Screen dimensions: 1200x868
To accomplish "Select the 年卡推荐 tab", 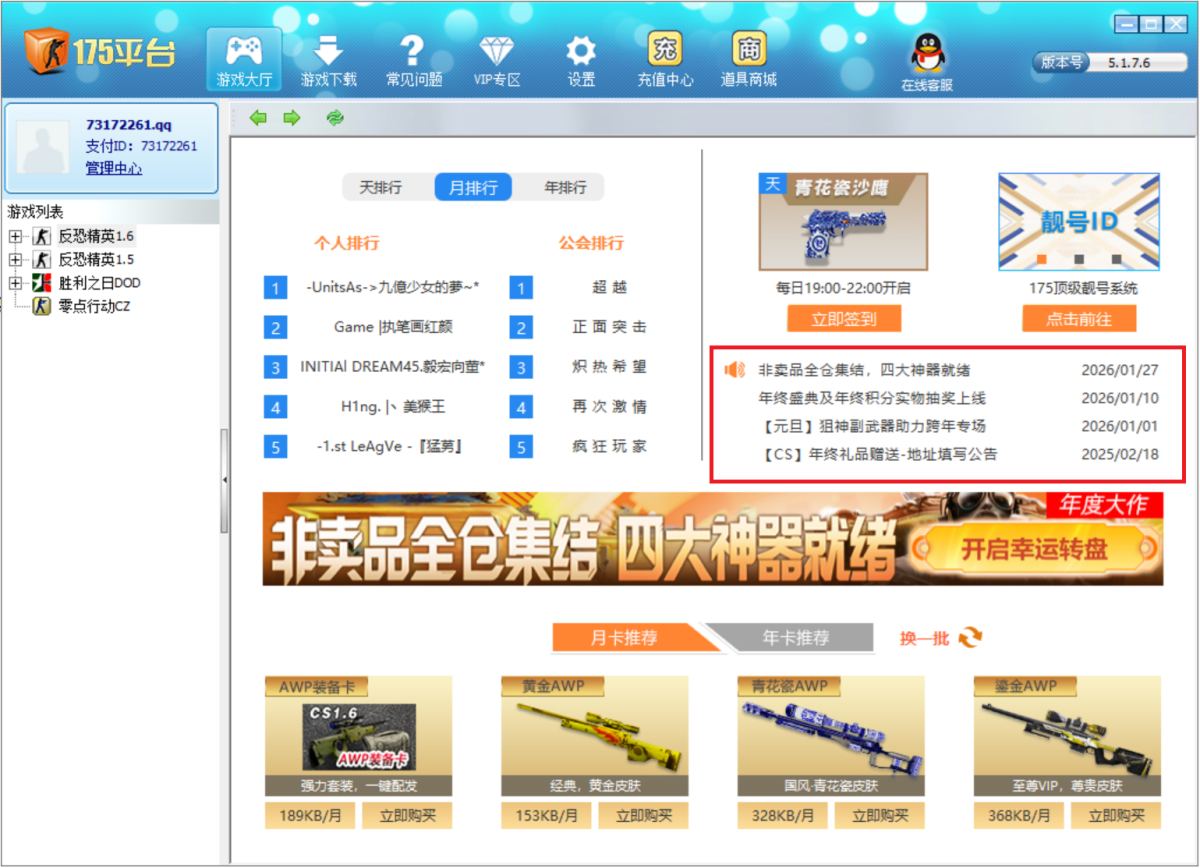I will [795, 638].
